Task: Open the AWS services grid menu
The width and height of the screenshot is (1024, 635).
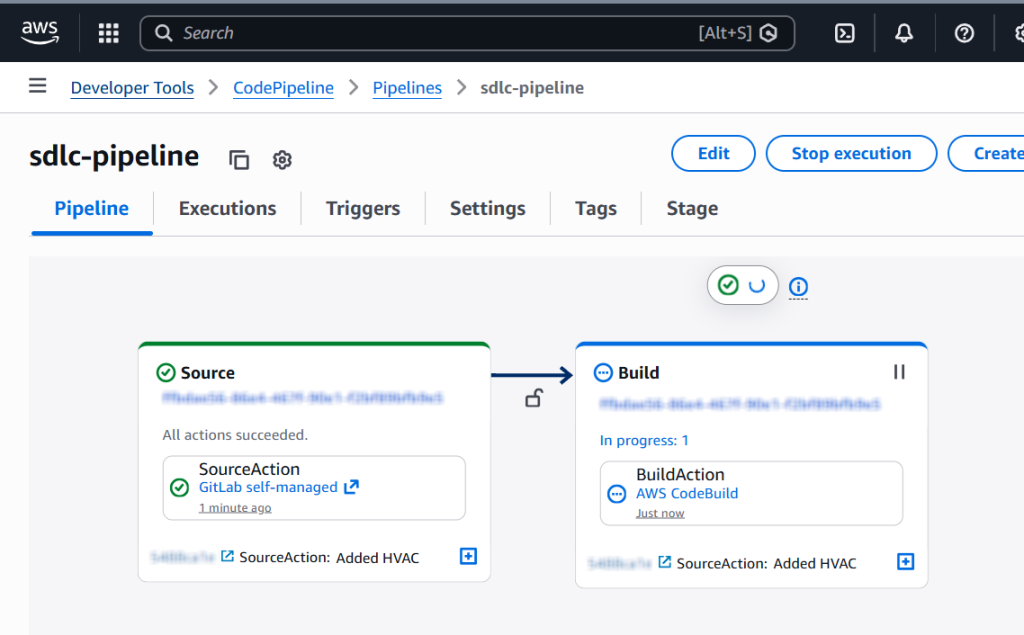Action: 108,33
